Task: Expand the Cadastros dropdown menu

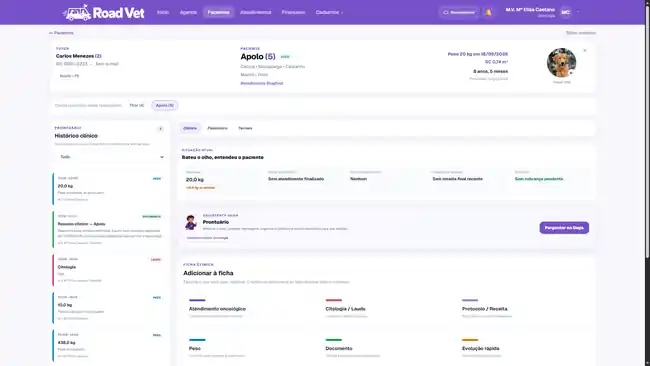Action: [329, 12]
